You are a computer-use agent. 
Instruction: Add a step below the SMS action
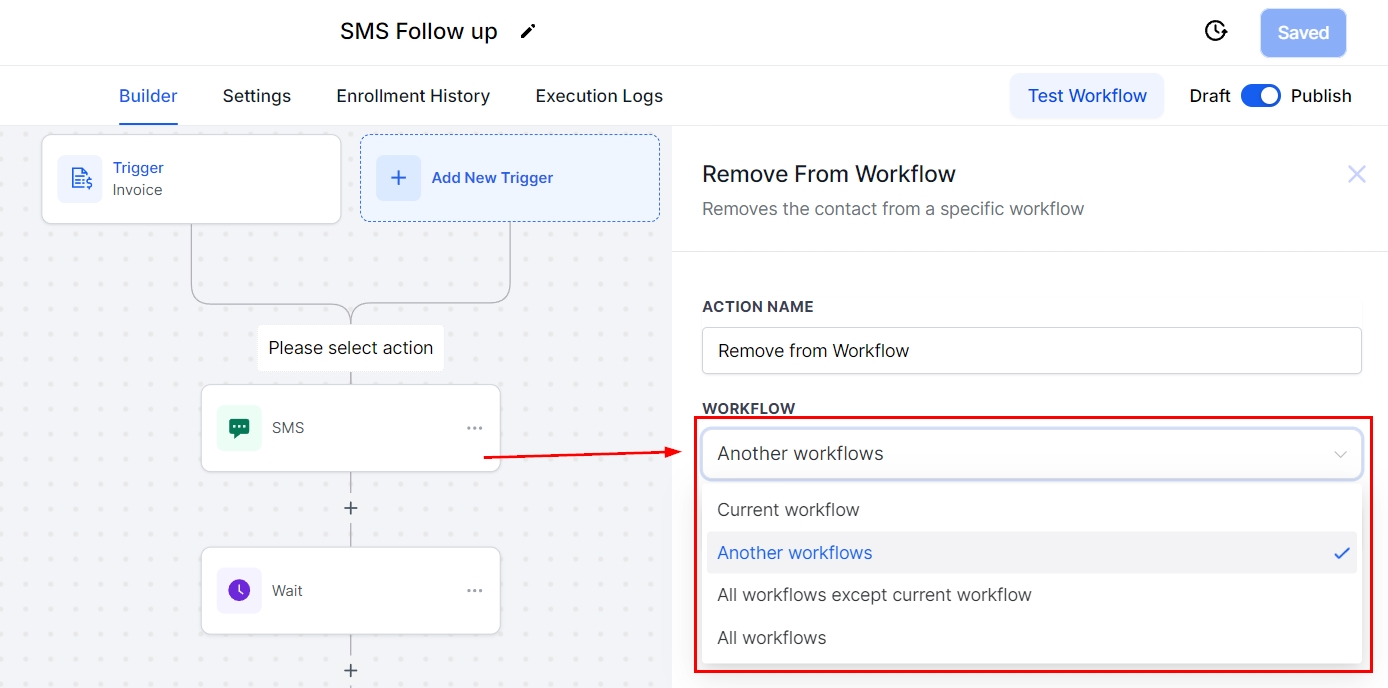tap(350, 508)
